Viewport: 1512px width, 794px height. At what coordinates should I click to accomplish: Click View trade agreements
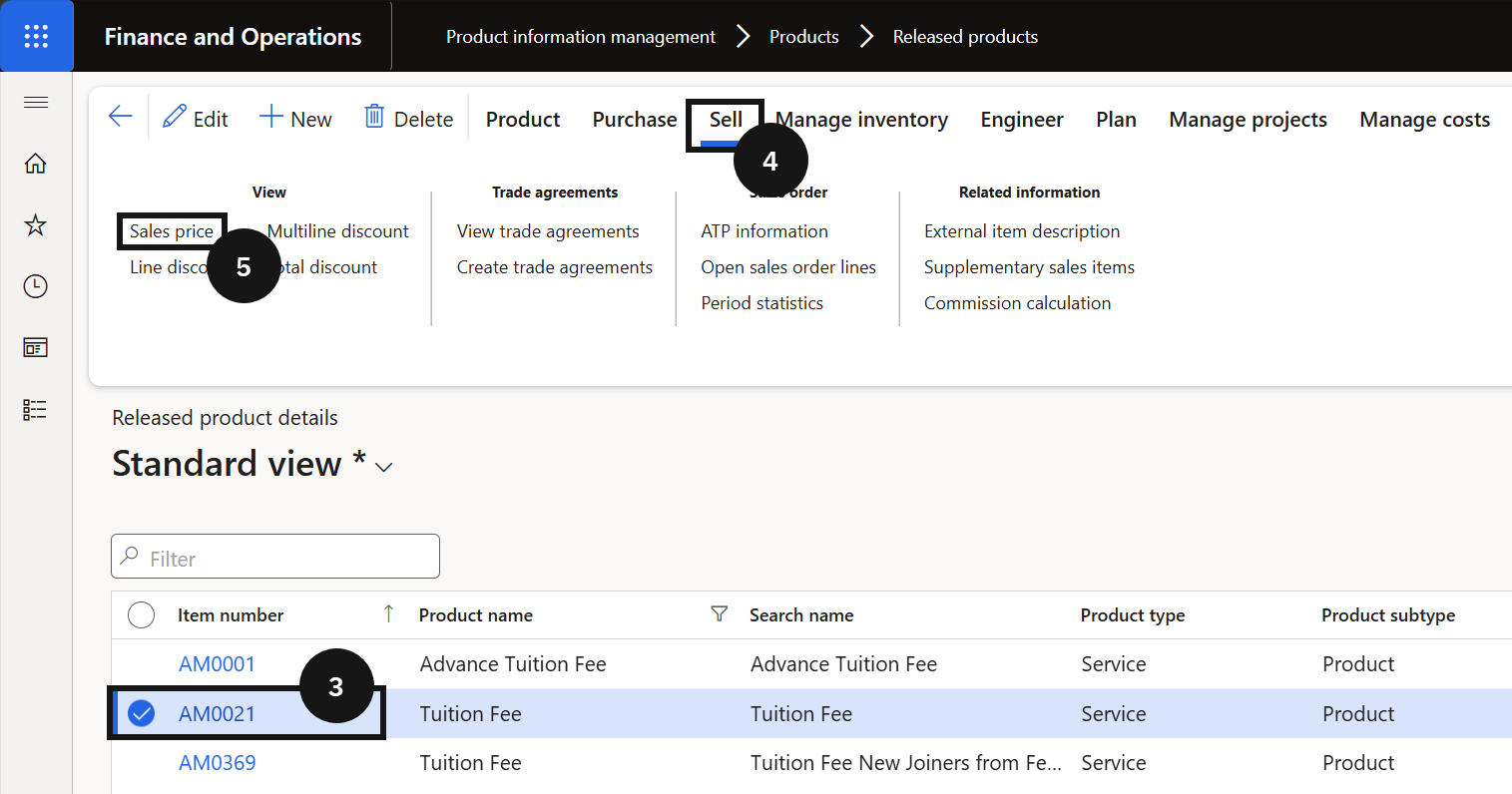click(x=548, y=231)
